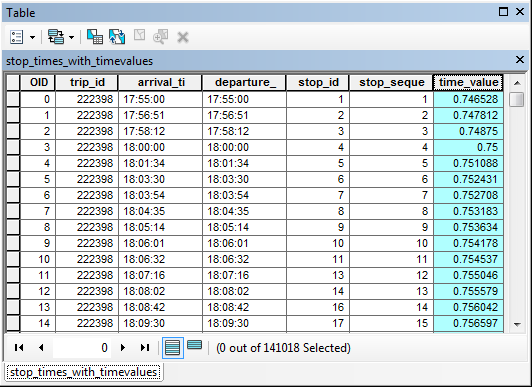Select the row with OID 0
532x387 pixels.
[13, 99]
